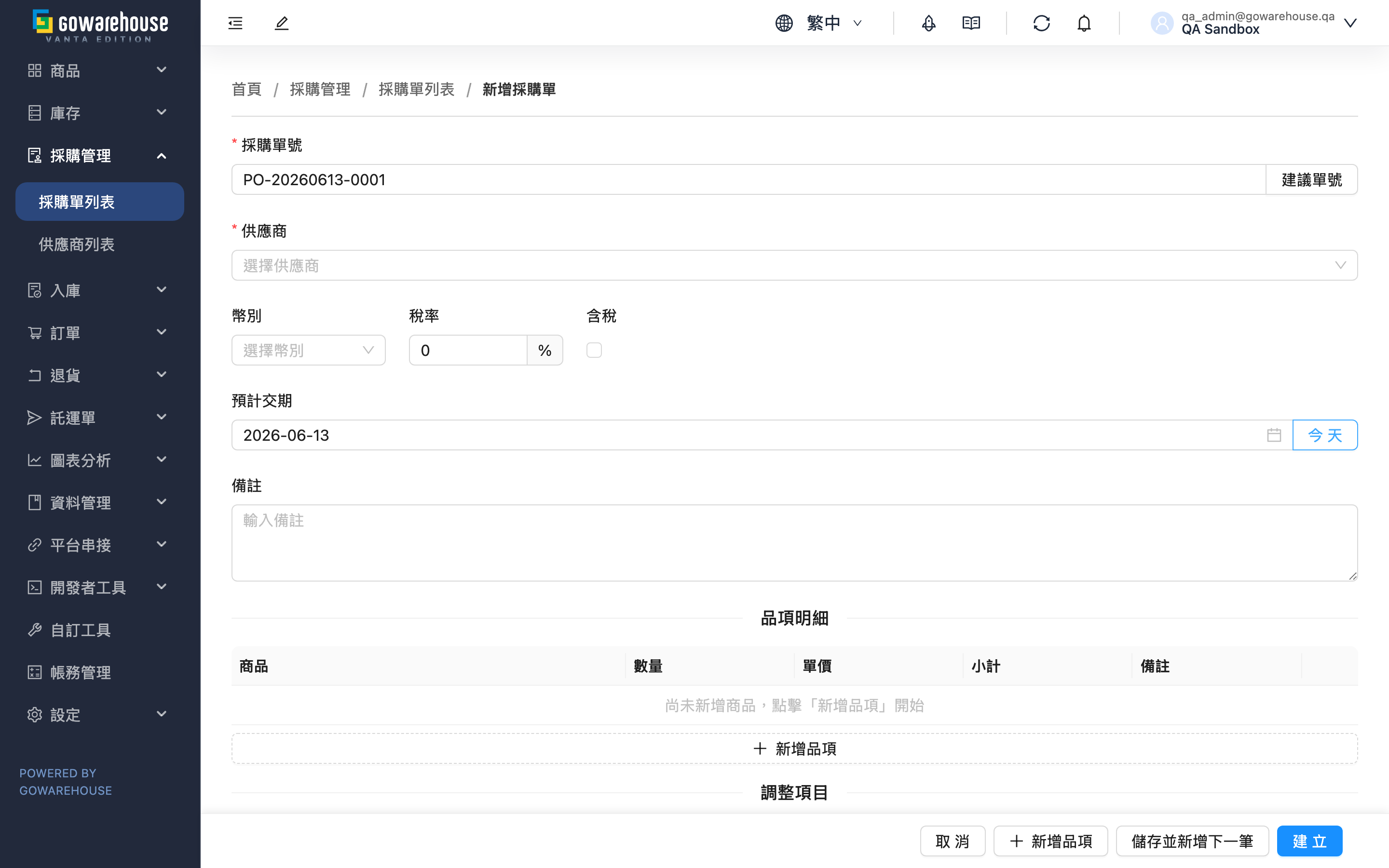Open the notifications bell icon
The width and height of the screenshot is (1389, 868).
click(1084, 23)
